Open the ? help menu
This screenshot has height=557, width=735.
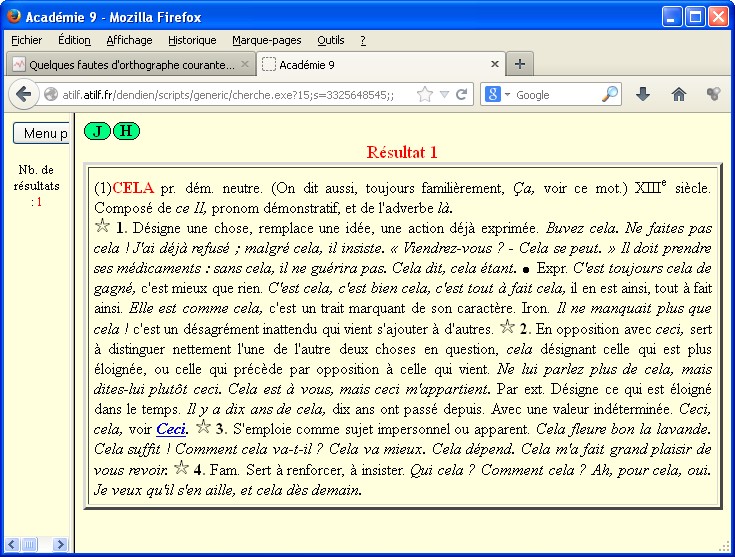click(363, 40)
